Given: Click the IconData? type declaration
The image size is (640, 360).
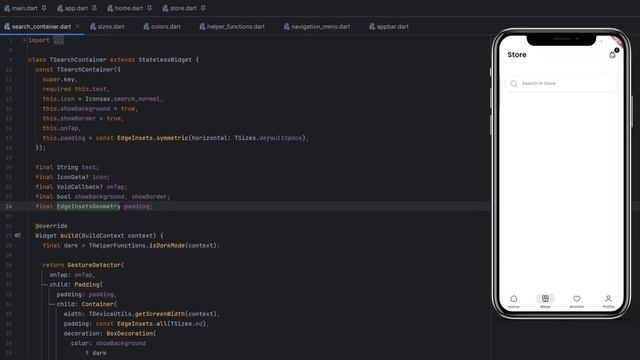Looking at the screenshot, I should click(73, 177).
